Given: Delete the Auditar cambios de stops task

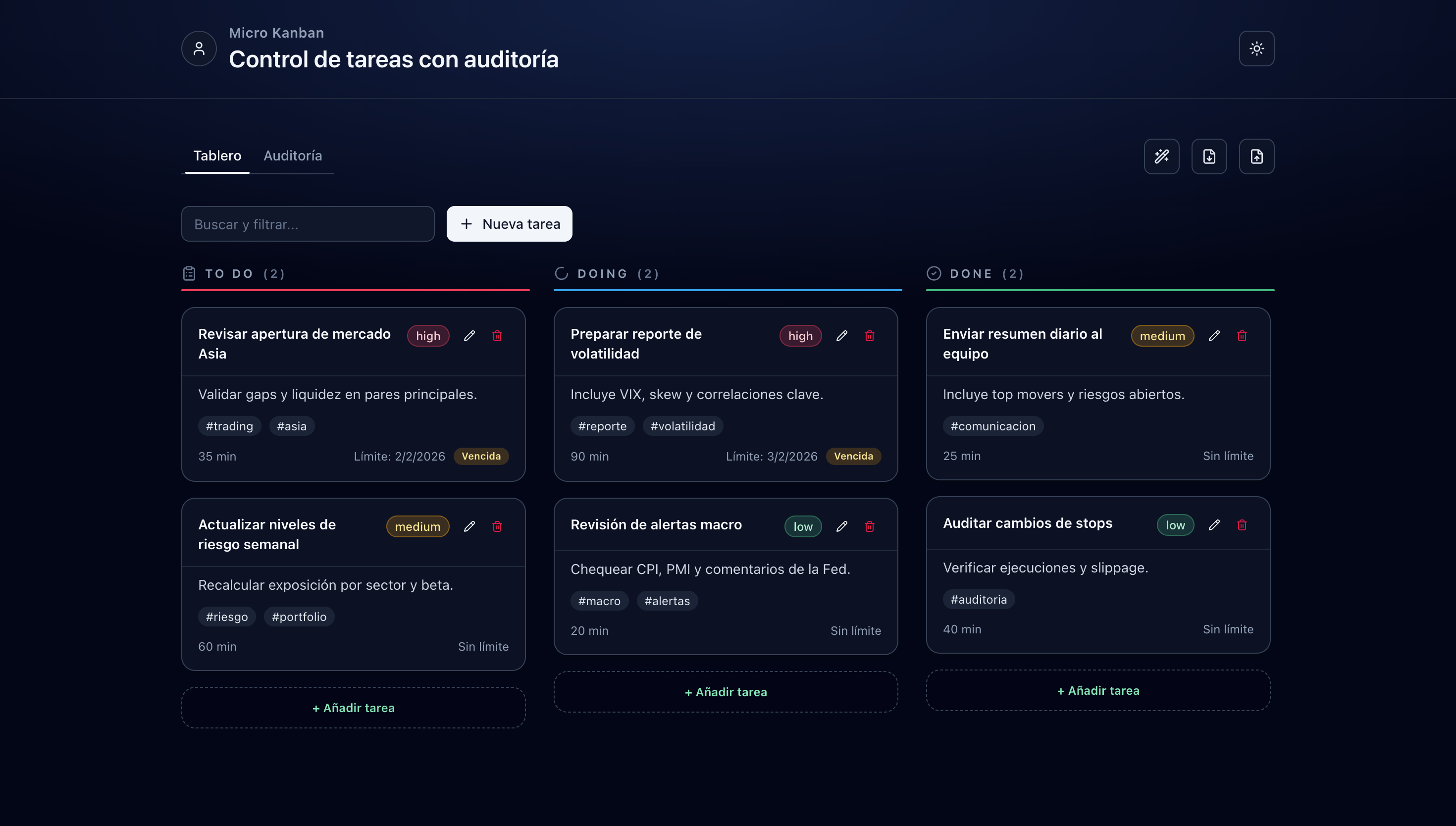Looking at the screenshot, I should pos(1242,525).
